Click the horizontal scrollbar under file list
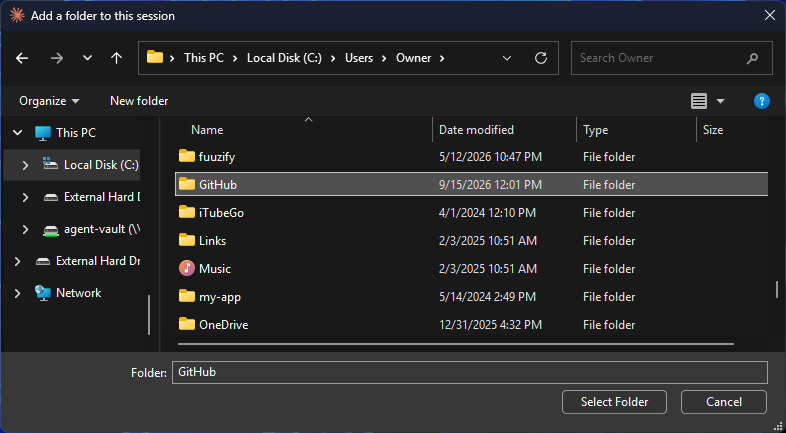Viewport: 786px width, 433px height. click(456, 344)
